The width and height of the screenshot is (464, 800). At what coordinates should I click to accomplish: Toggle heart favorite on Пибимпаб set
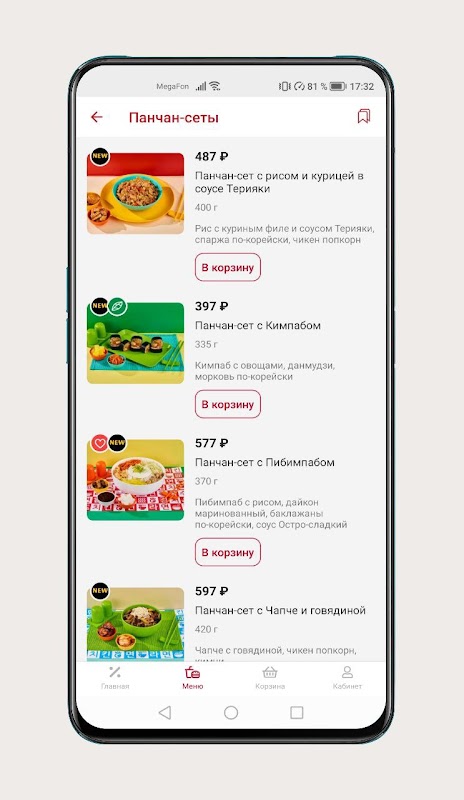tap(100, 443)
